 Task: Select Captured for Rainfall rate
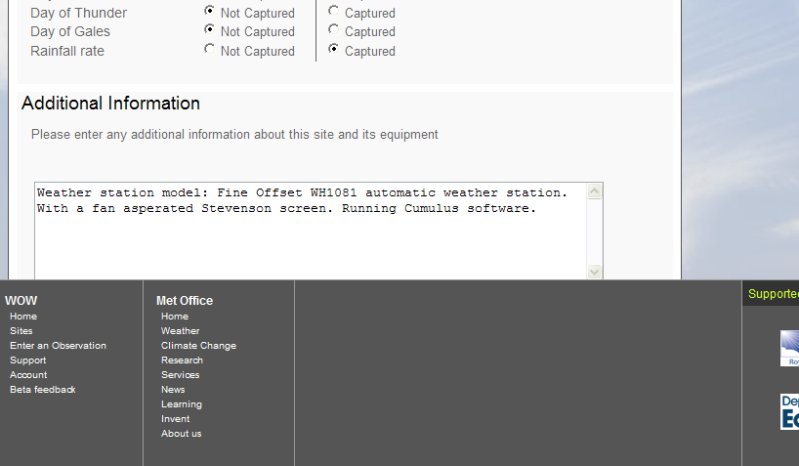tap(333, 49)
